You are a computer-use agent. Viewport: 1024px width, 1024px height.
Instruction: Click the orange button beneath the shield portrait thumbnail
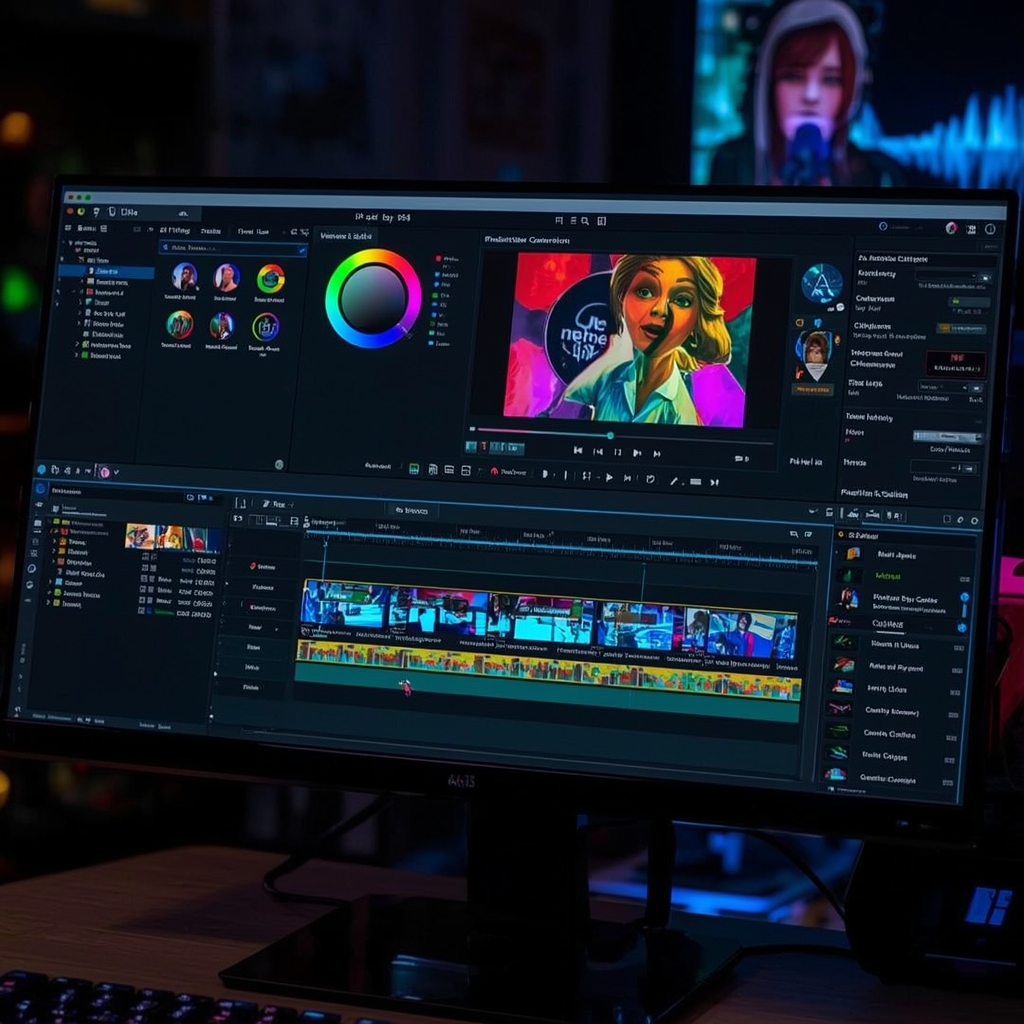point(812,389)
